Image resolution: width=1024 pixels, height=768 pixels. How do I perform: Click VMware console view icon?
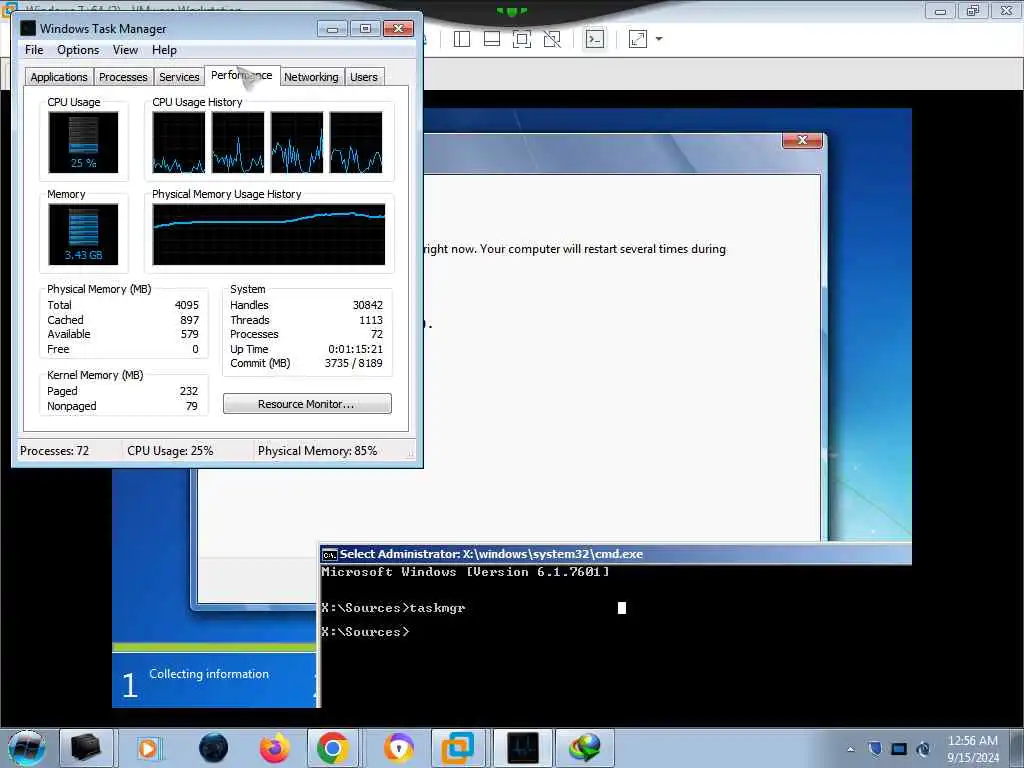click(594, 39)
